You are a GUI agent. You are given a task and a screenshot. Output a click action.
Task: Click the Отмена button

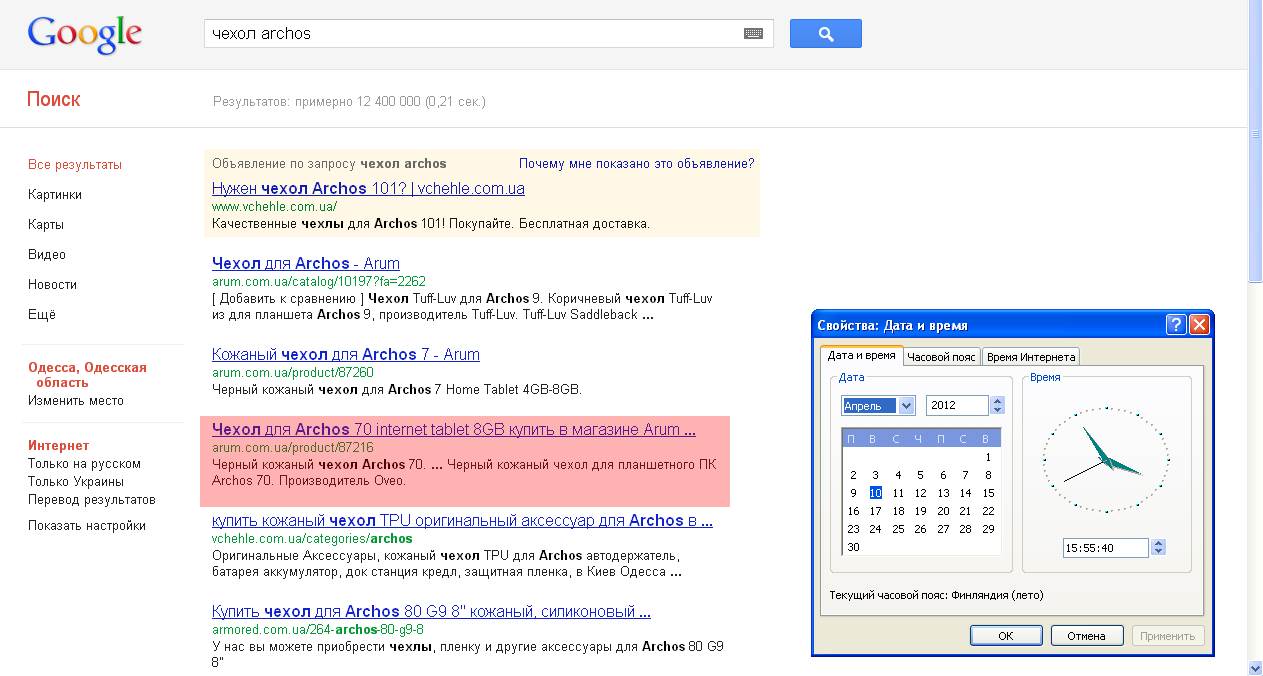(1086, 636)
